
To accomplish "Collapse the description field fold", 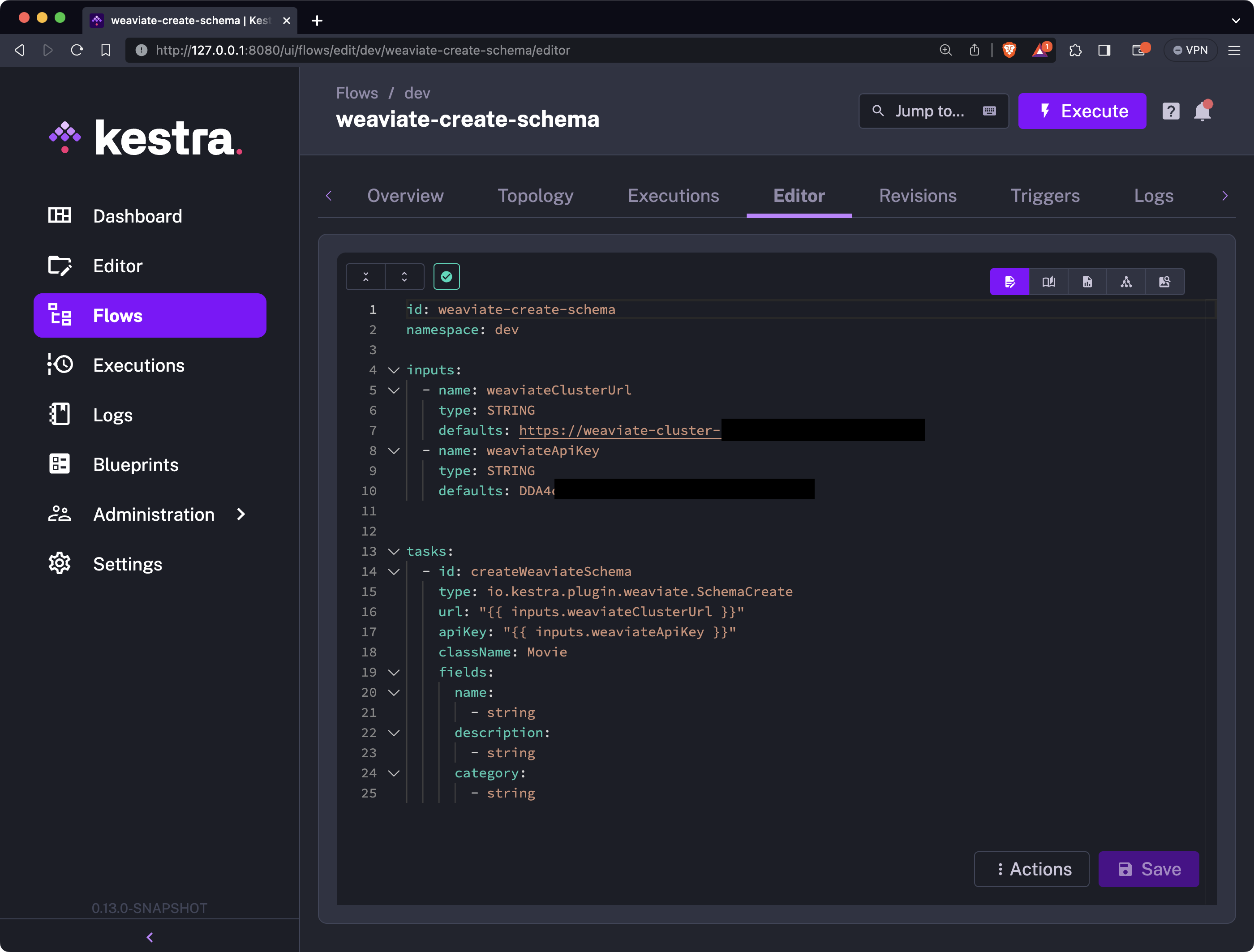I will (394, 733).
